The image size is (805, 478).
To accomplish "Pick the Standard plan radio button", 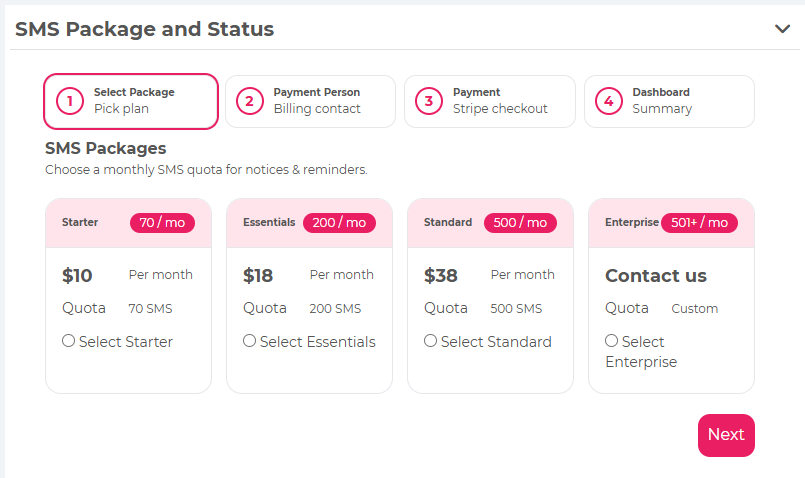I will [x=431, y=341].
